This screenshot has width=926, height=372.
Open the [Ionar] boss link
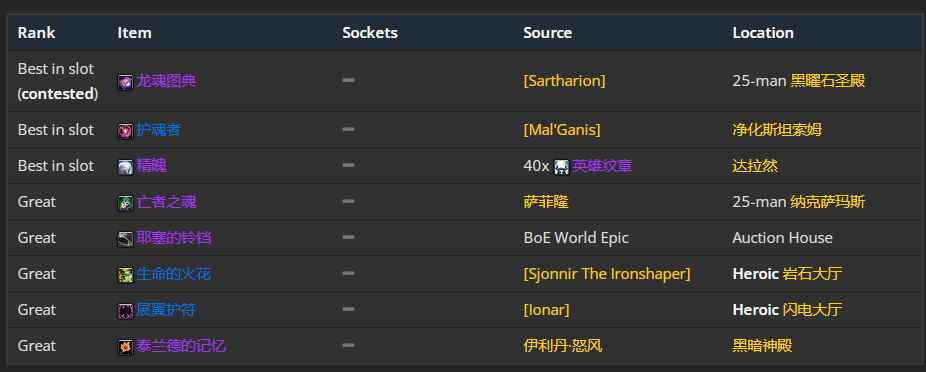(546, 309)
